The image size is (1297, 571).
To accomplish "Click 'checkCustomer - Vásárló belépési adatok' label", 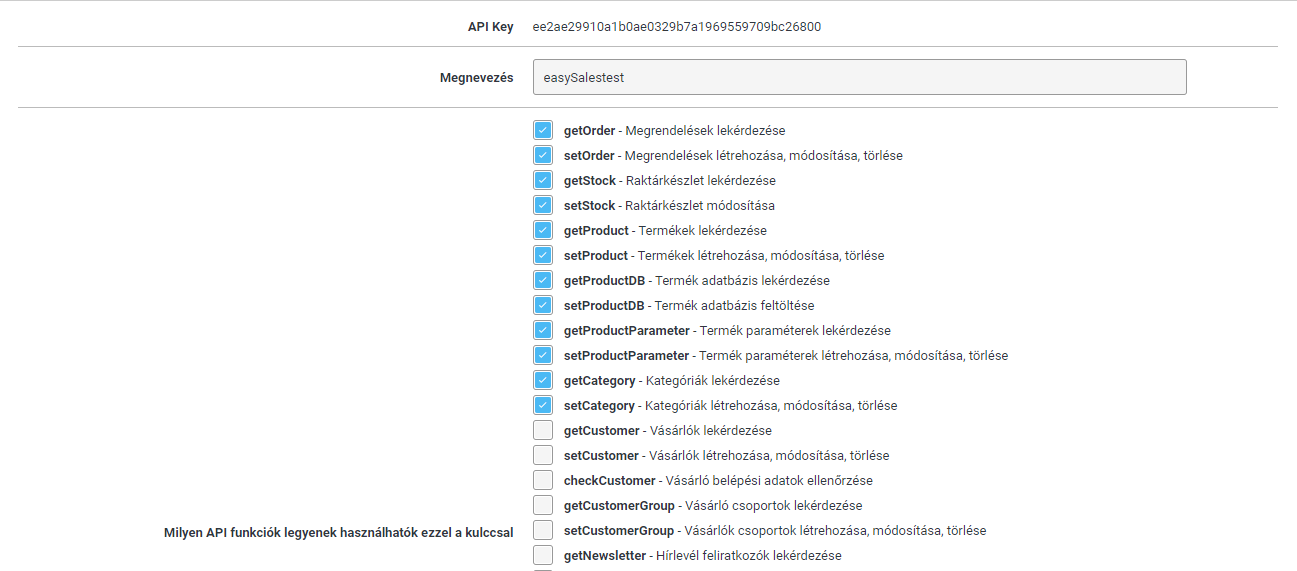I will [x=718, y=481].
